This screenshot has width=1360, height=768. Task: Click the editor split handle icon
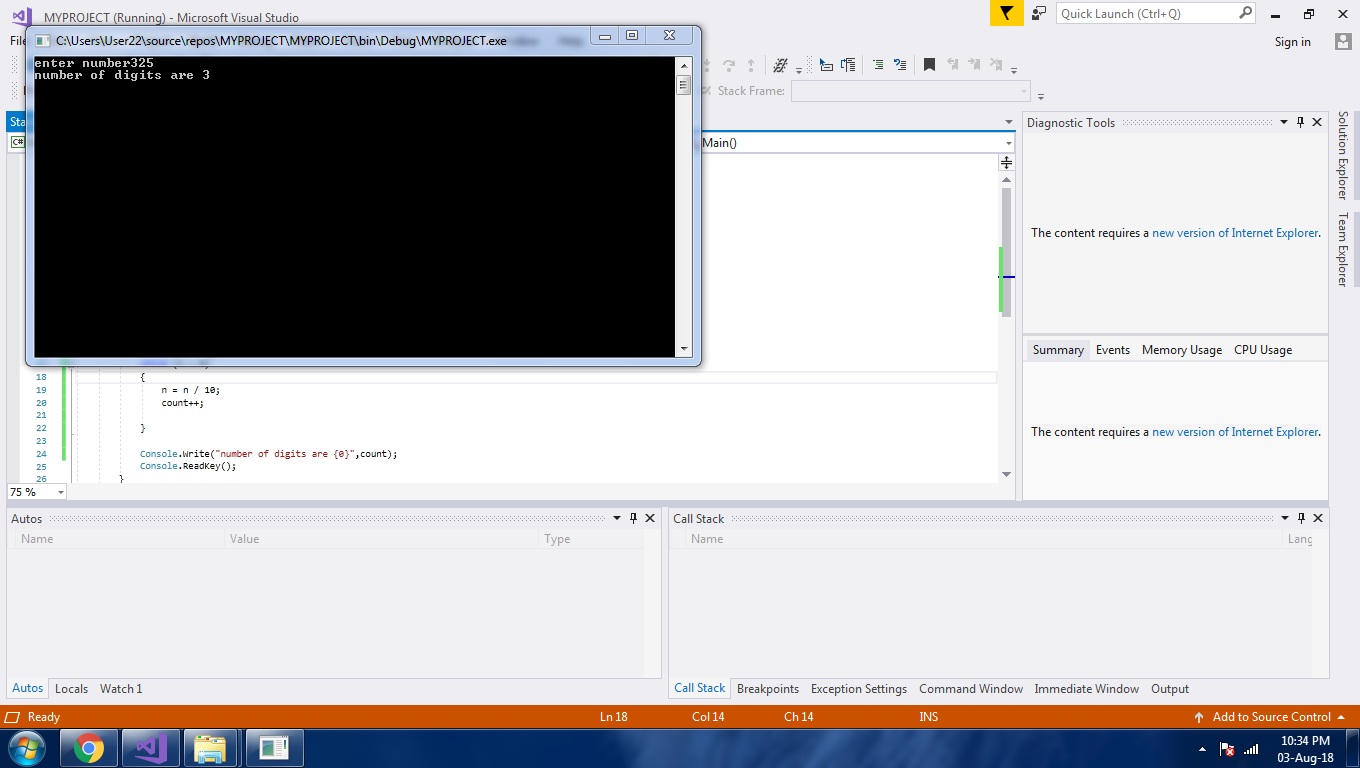(x=1006, y=162)
